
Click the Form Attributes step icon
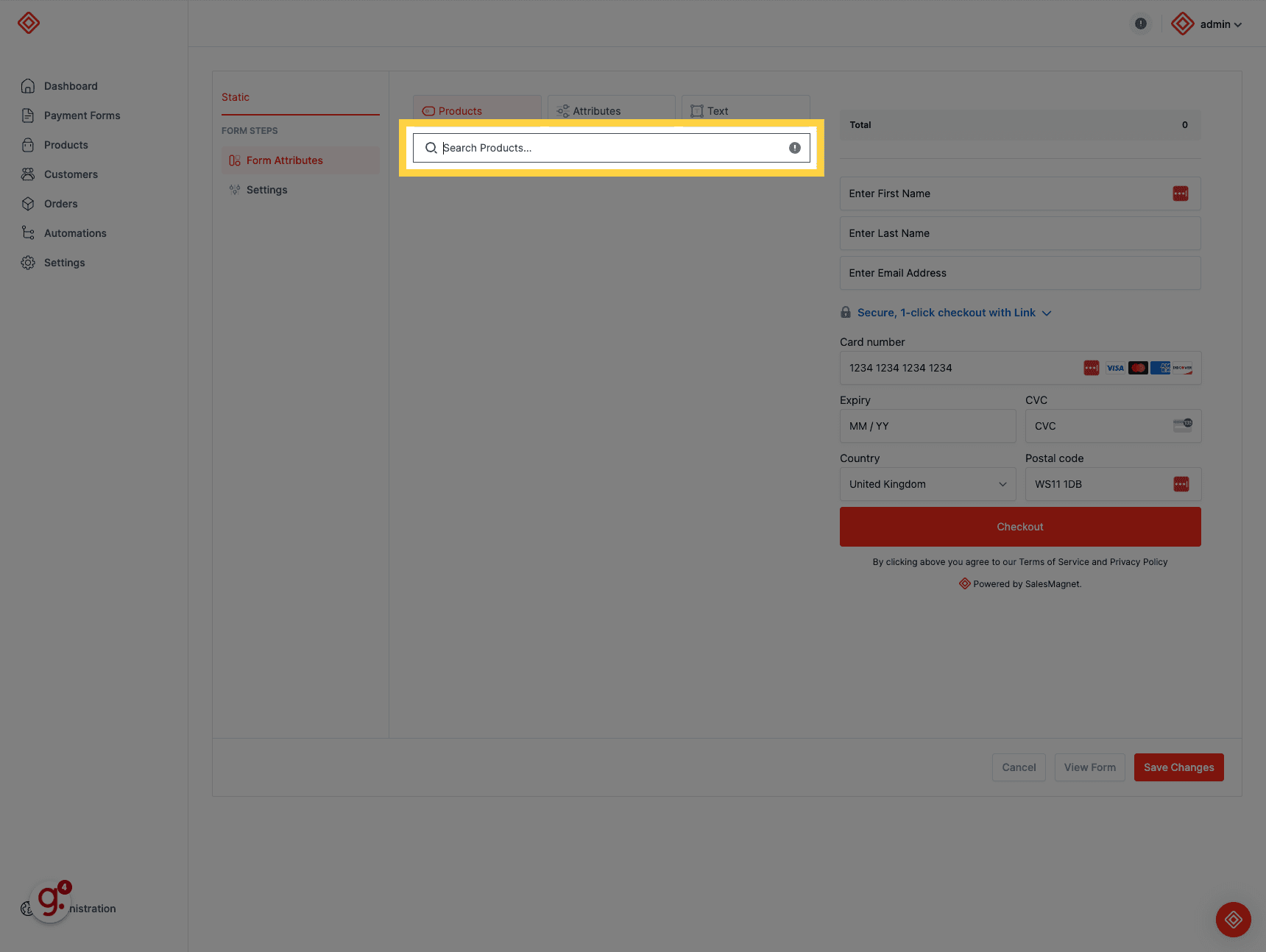pos(235,160)
